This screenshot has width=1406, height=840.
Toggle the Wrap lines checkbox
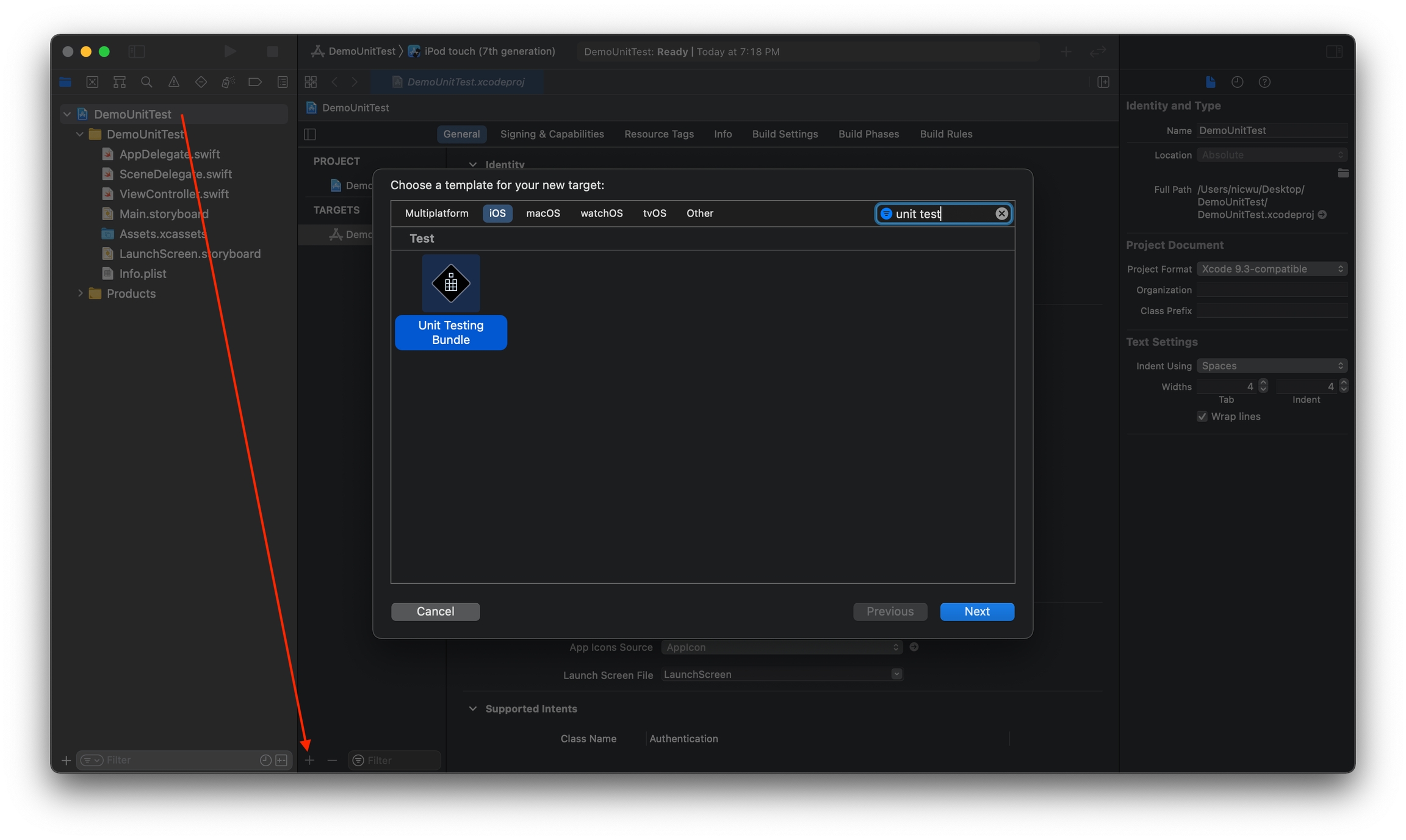(1202, 417)
